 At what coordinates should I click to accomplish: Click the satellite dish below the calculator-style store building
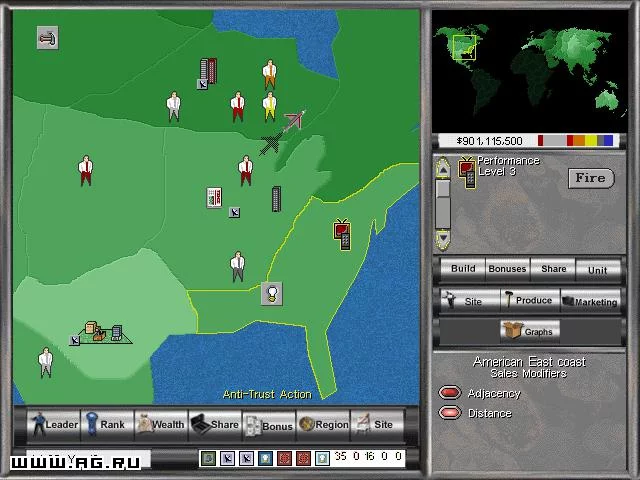234,212
